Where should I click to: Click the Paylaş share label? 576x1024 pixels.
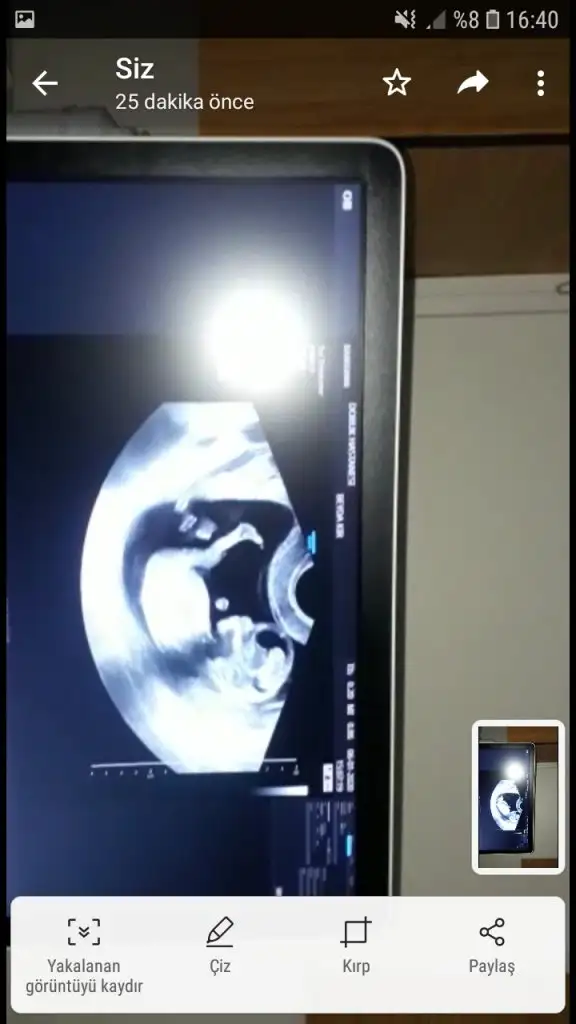point(492,967)
